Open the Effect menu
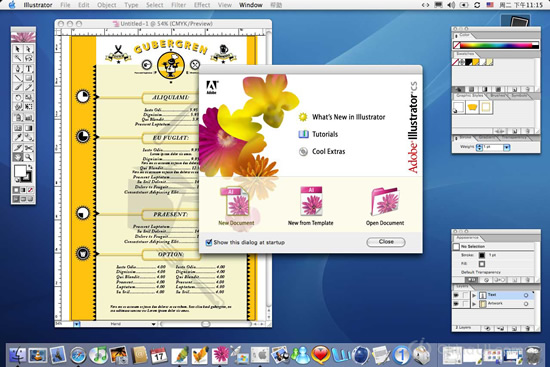The height and width of the screenshot is (367, 550). [202, 5]
